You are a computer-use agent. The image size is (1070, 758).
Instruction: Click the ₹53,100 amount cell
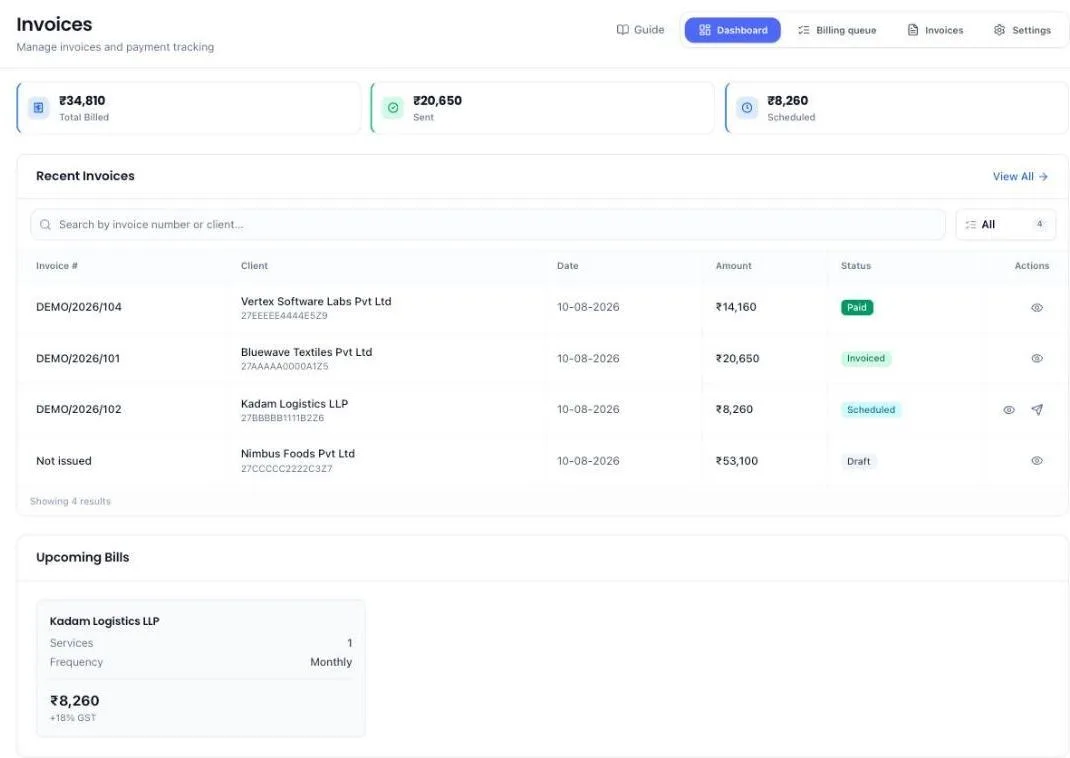pos(736,461)
